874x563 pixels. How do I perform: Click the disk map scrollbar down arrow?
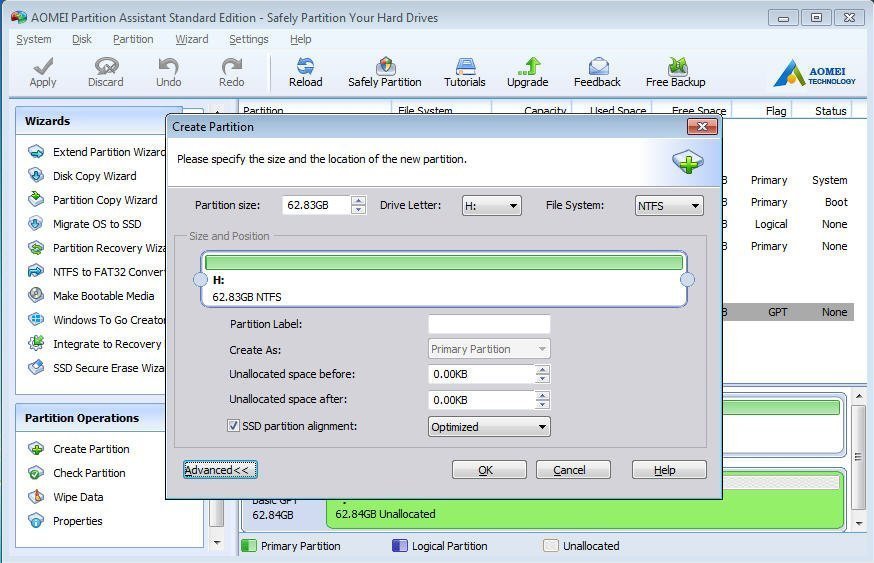(x=859, y=523)
